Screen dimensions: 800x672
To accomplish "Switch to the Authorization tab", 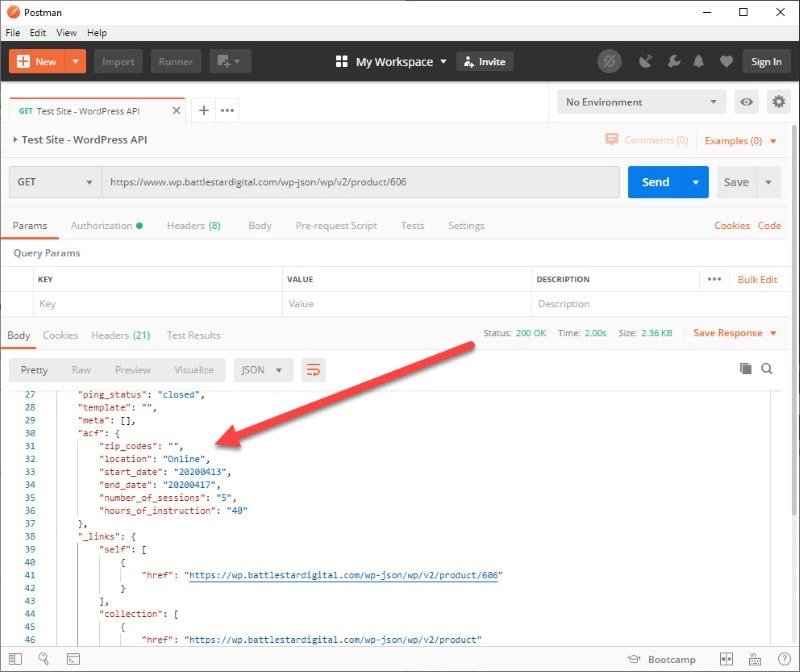I will click(x=107, y=226).
